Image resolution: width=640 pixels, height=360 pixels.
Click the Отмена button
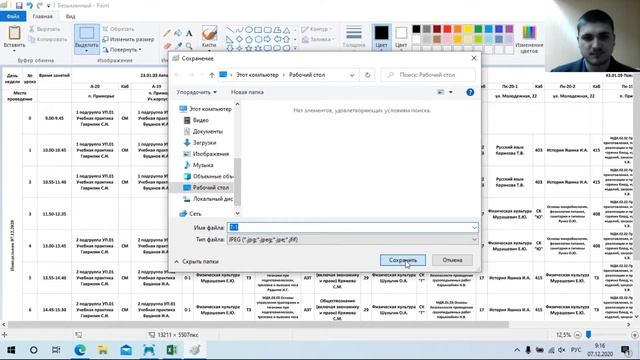click(452, 260)
